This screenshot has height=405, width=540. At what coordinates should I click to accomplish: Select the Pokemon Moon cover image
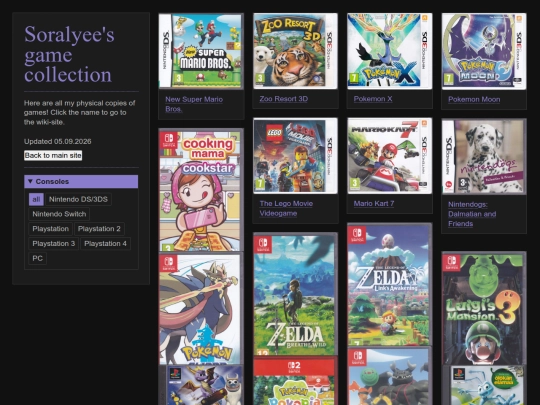click(484, 51)
